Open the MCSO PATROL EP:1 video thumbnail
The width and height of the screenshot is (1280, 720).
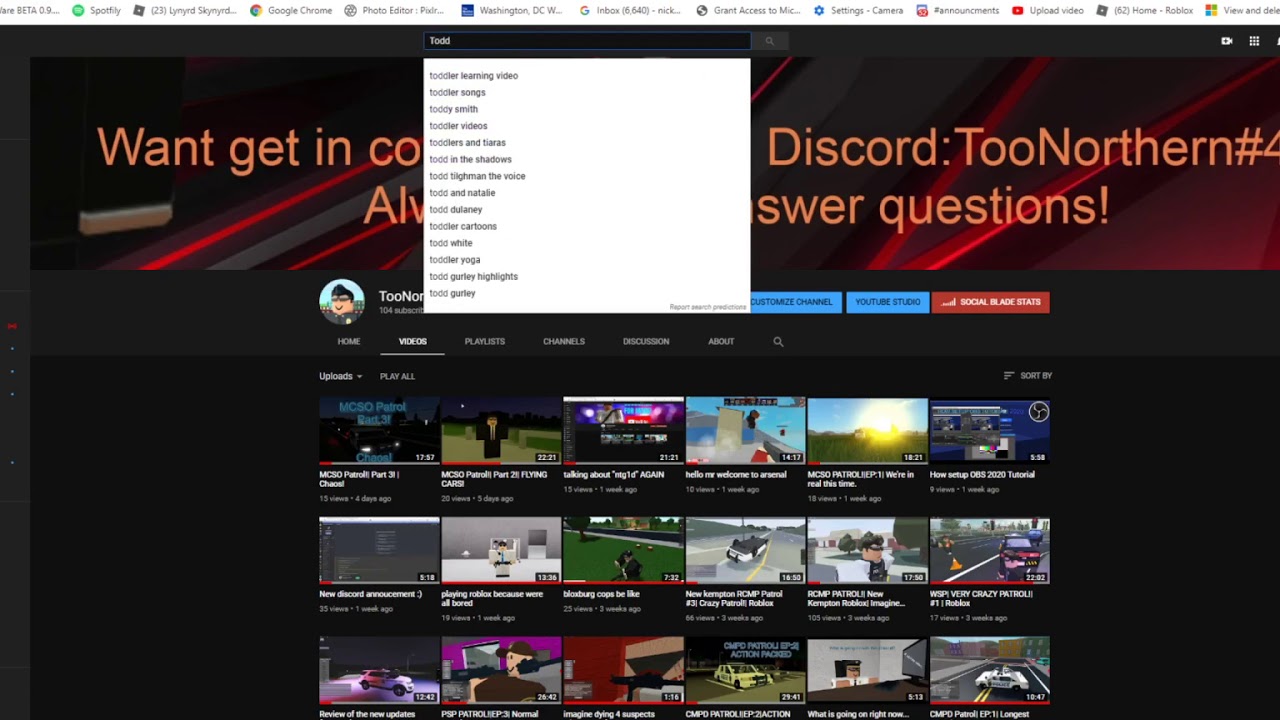click(x=867, y=431)
